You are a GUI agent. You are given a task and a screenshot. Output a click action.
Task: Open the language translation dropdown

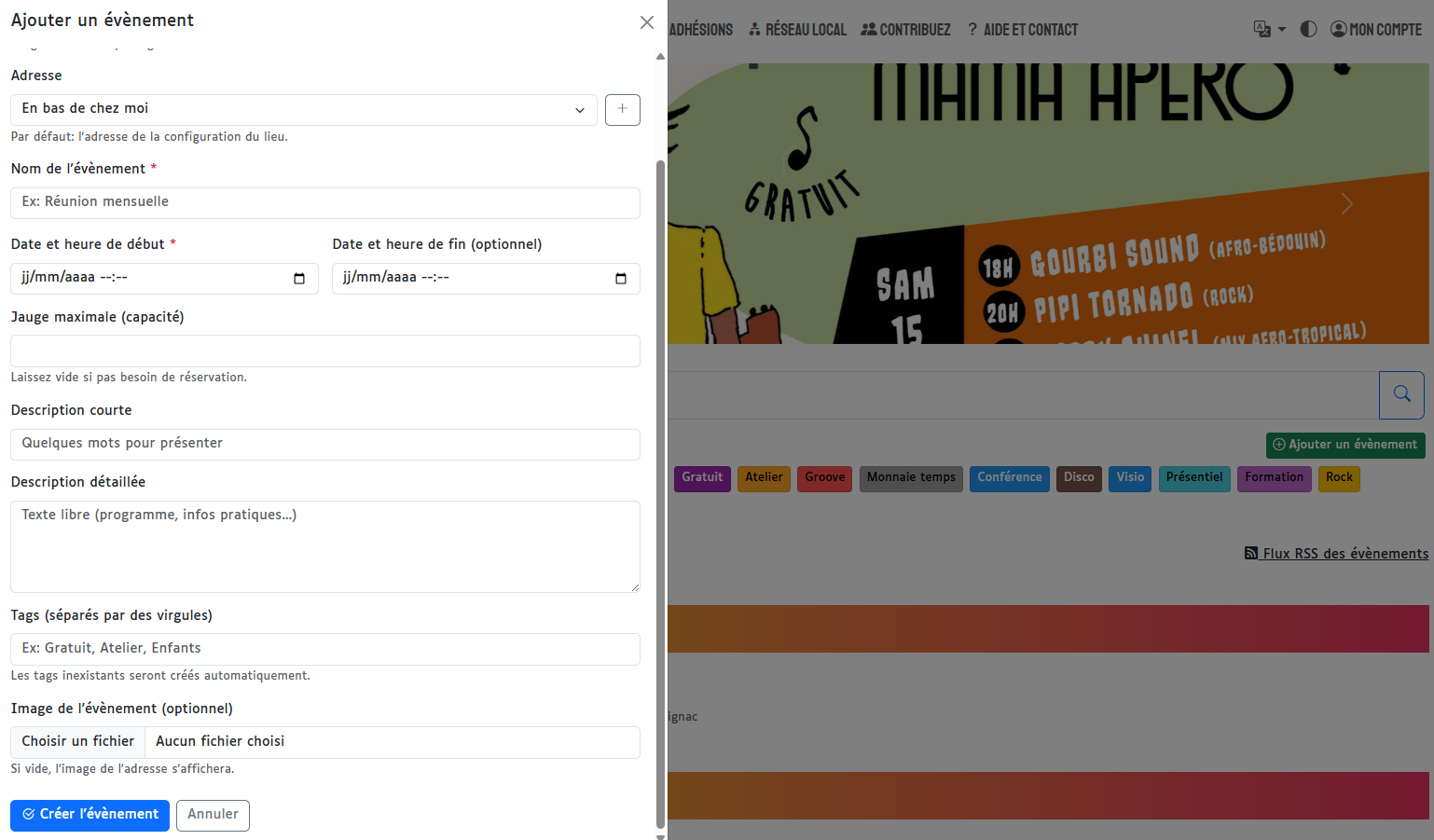[1269, 30]
